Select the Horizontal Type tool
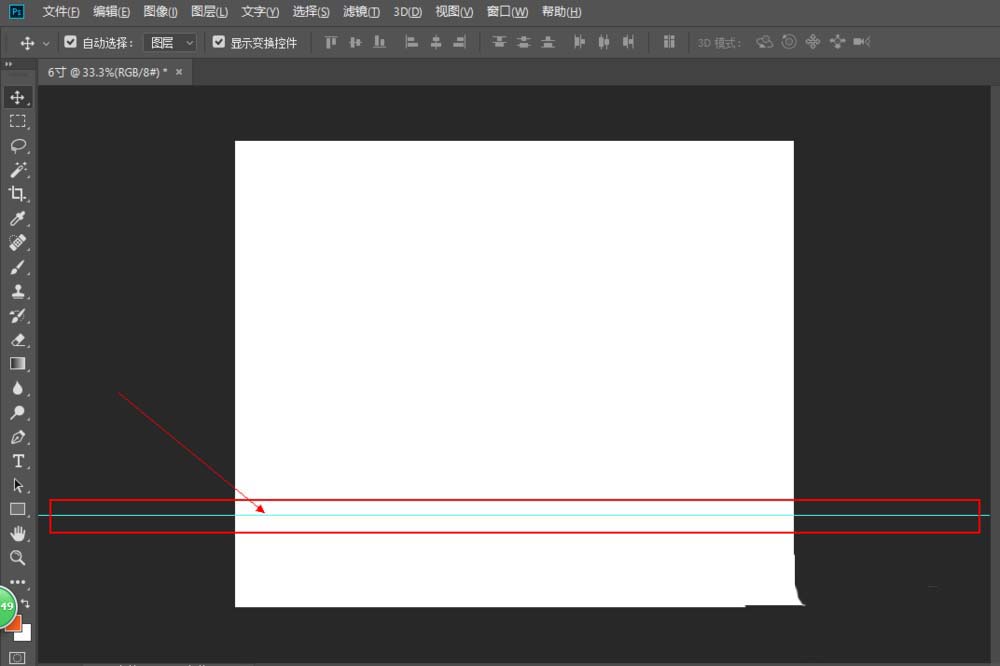The height and width of the screenshot is (666, 1000). point(17,461)
